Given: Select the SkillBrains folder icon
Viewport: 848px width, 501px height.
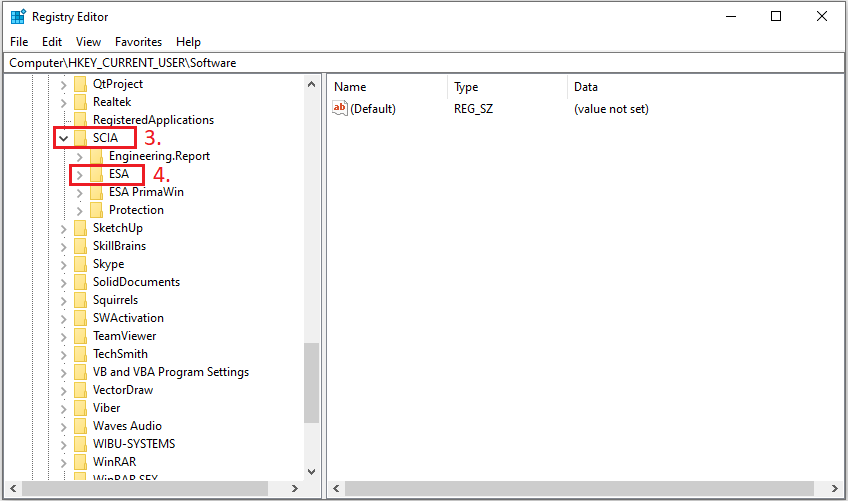Looking at the screenshot, I should pyautogui.click(x=80, y=246).
